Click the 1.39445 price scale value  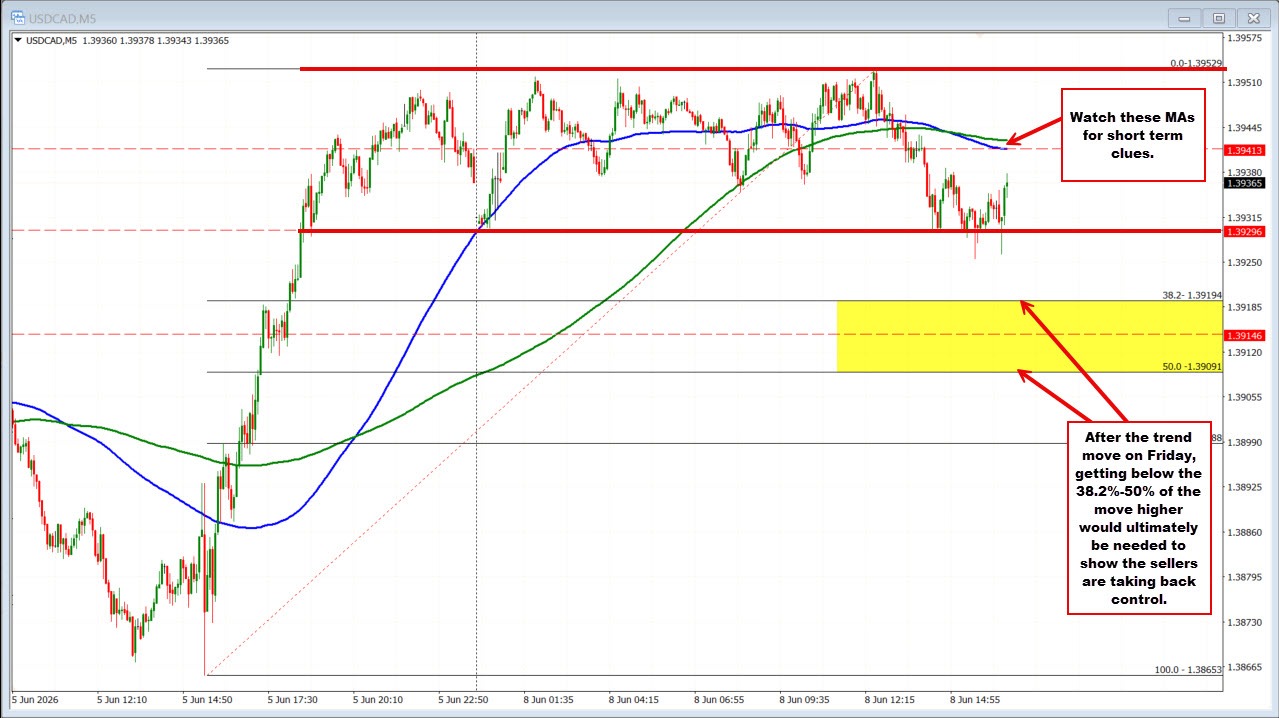[1247, 128]
